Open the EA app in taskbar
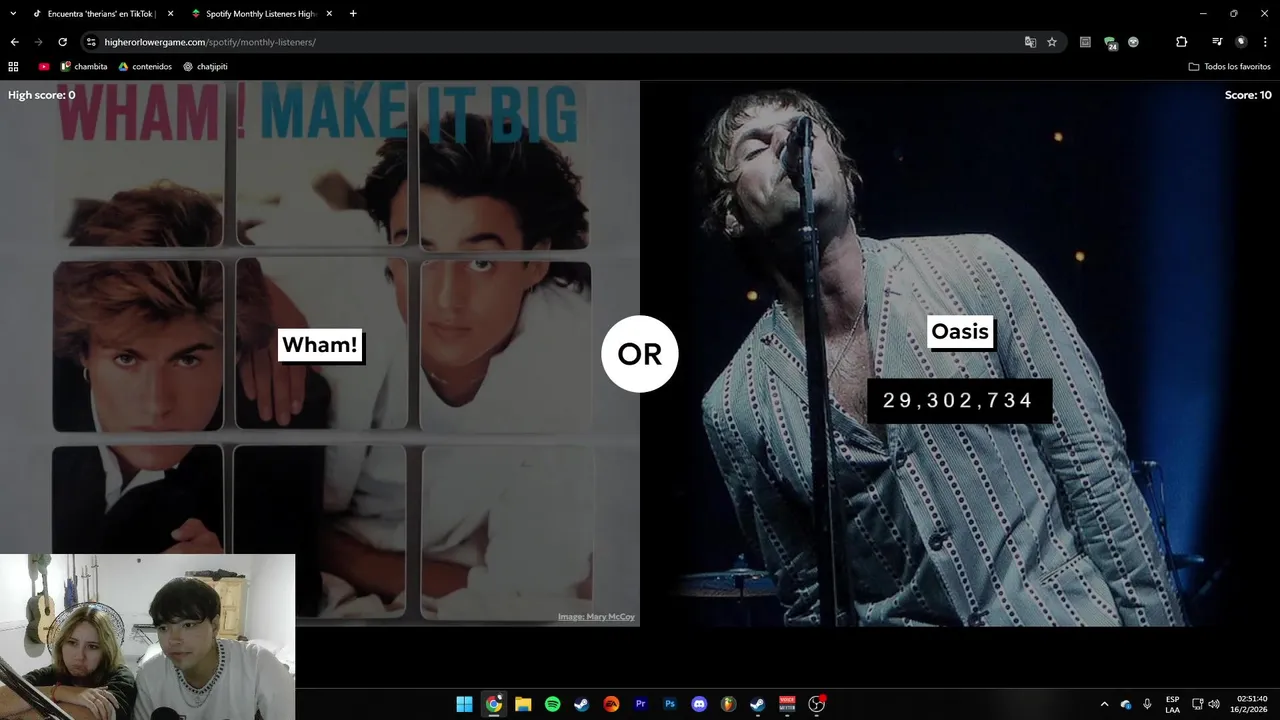 611,704
